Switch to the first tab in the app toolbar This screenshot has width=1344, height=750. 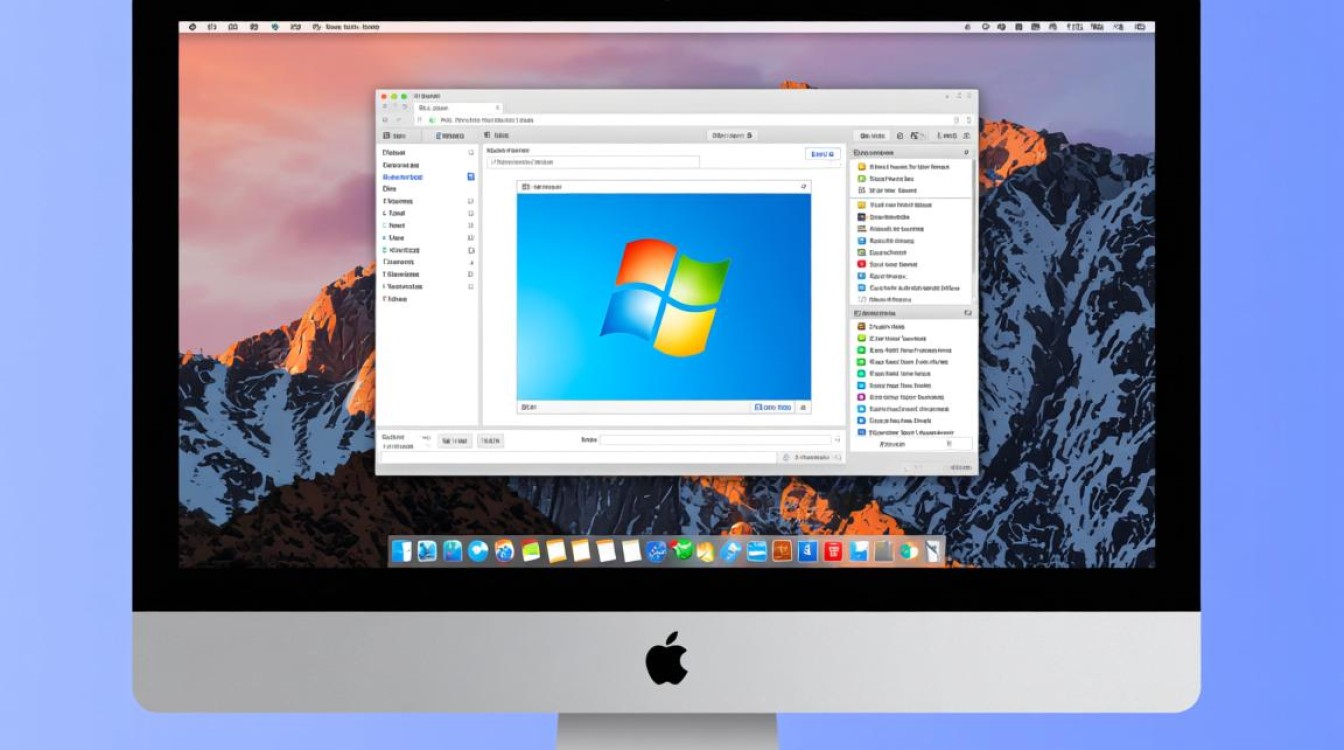tap(394, 135)
